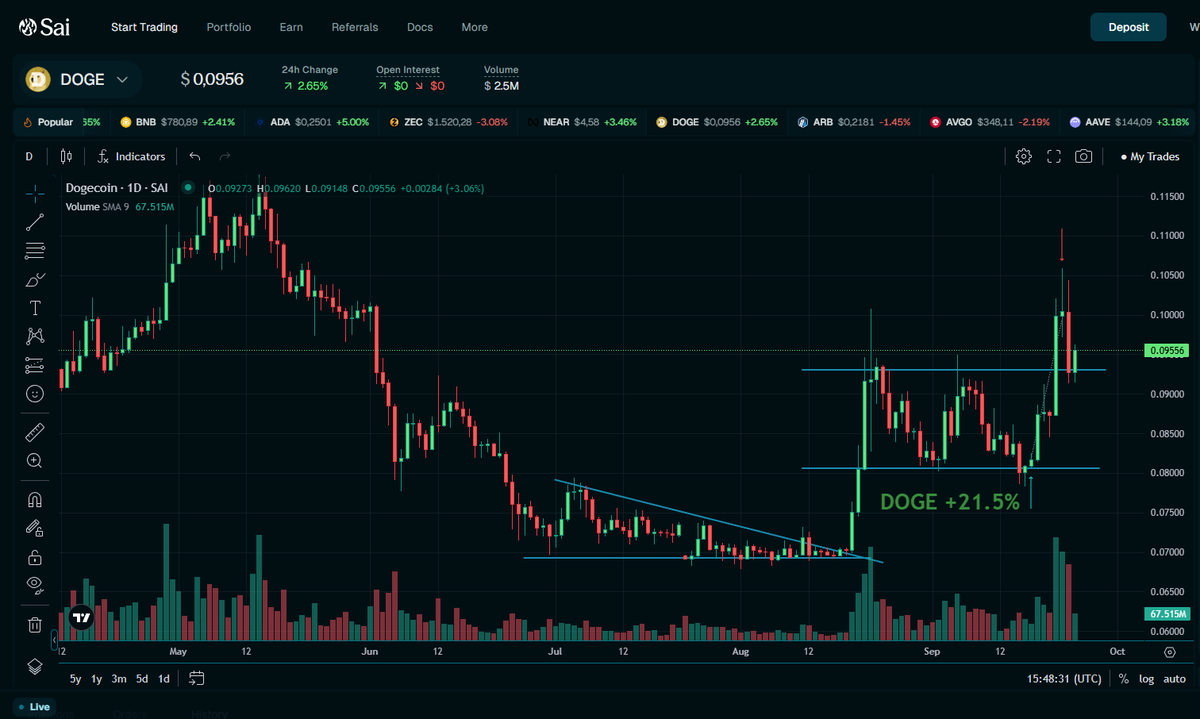
Task: Open the Fibonacci retracement tool group
Action: [x=35, y=250]
